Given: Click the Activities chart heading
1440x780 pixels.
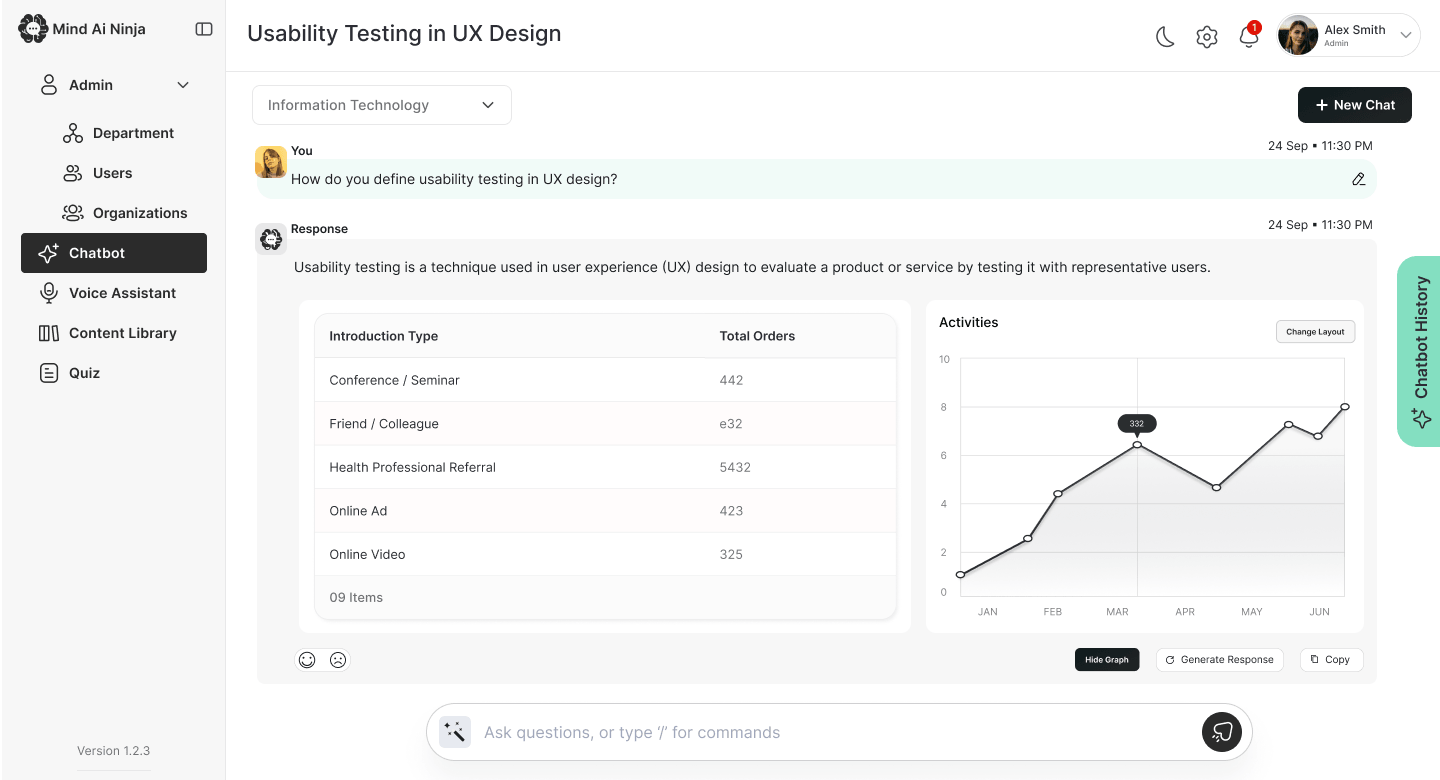Looking at the screenshot, I should 969,322.
